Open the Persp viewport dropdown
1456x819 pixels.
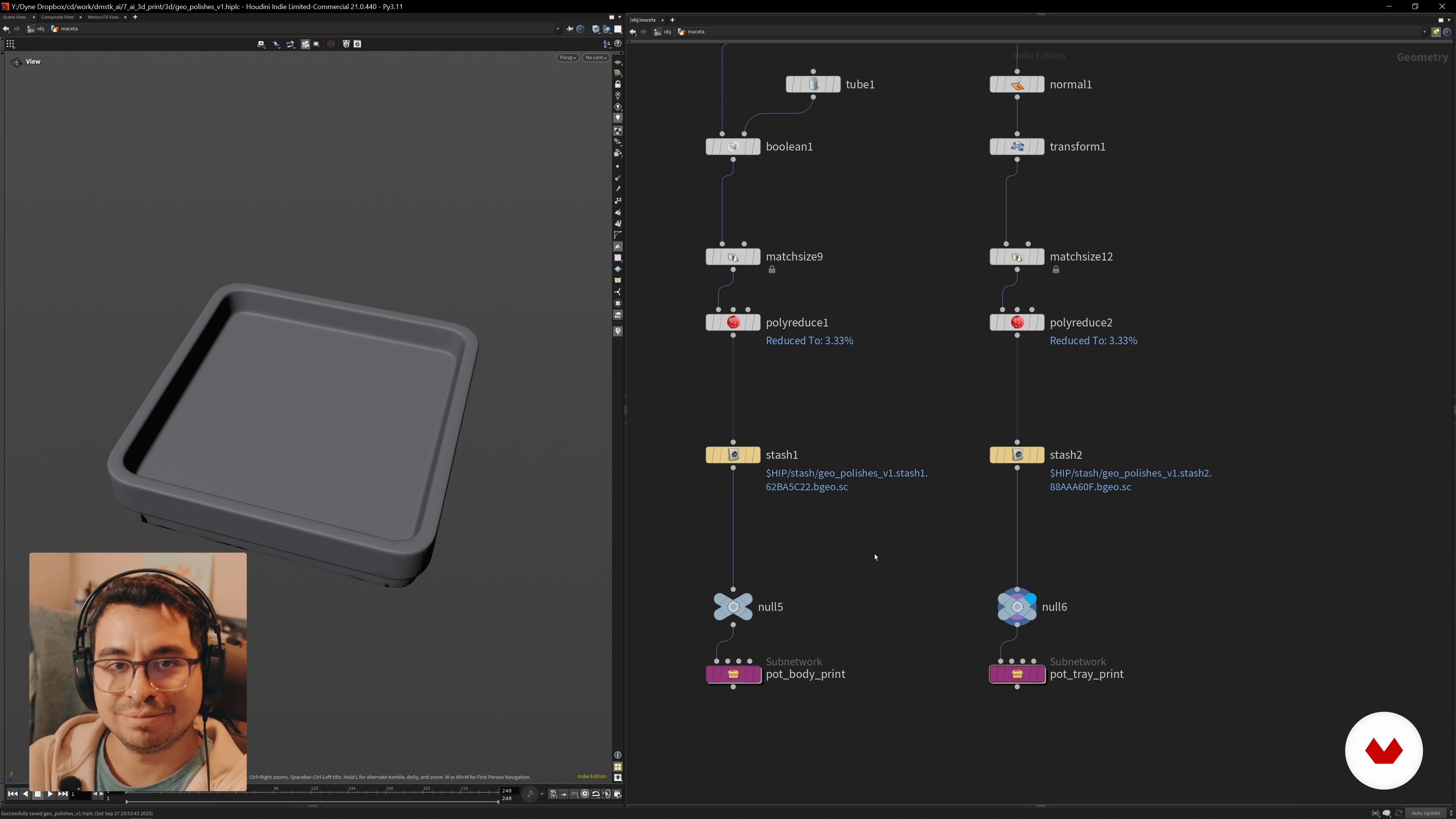568,58
